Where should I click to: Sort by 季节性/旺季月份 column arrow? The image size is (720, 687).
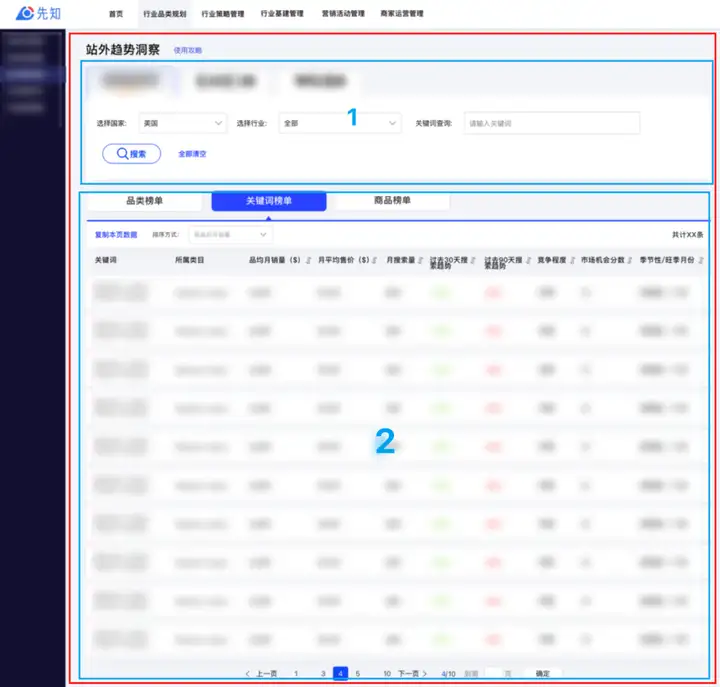pyautogui.click(x=701, y=260)
